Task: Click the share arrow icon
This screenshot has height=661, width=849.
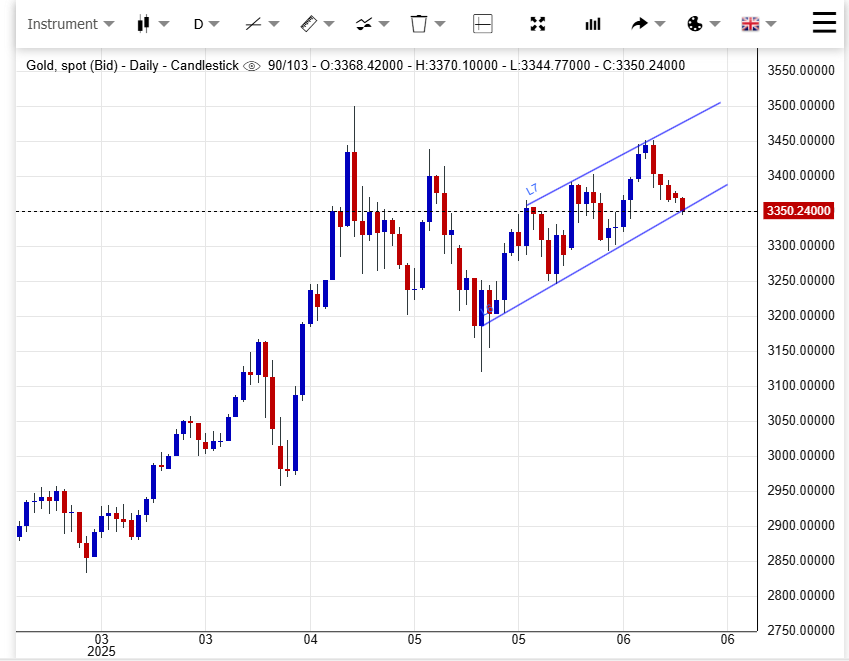Action: click(639, 24)
